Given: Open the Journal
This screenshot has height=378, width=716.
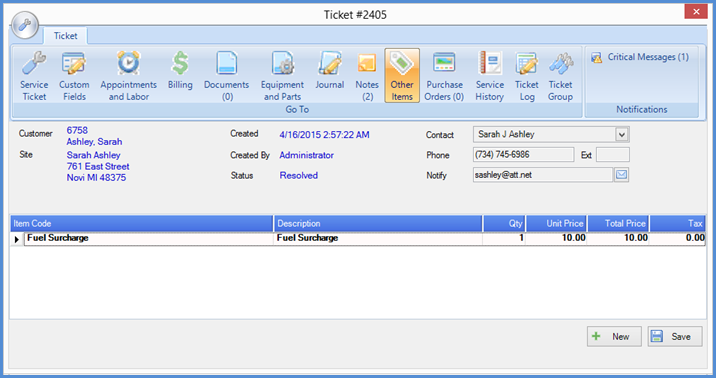Looking at the screenshot, I should pyautogui.click(x=329, y=71).
